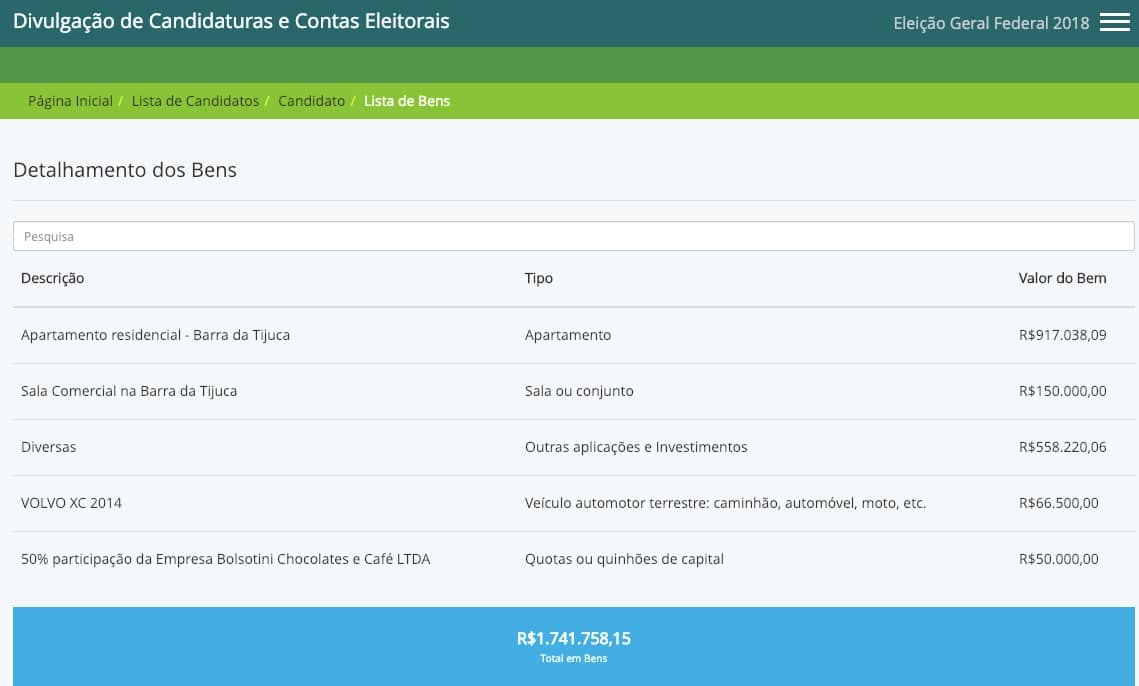
Task: Select Lista de Bens breadcrumb
Action: [407, 101]
